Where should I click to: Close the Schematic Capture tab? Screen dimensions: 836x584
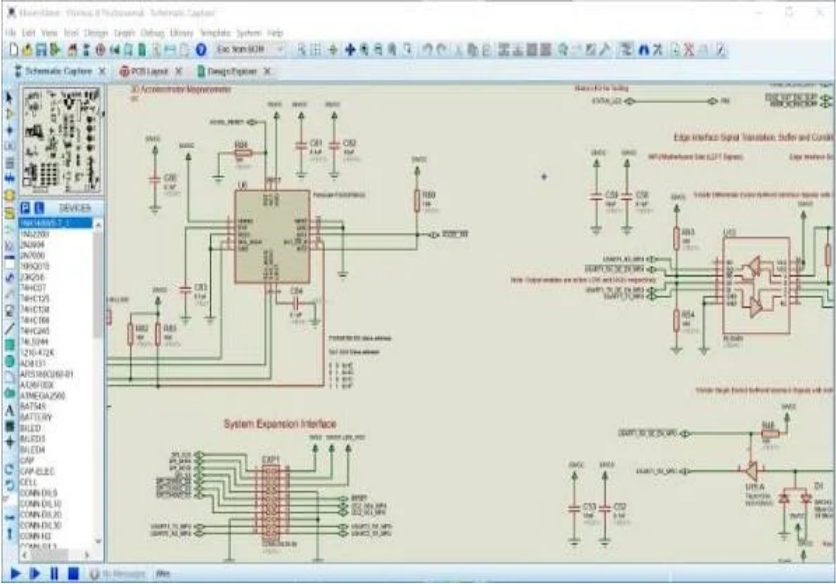click(x=102, y=71)
